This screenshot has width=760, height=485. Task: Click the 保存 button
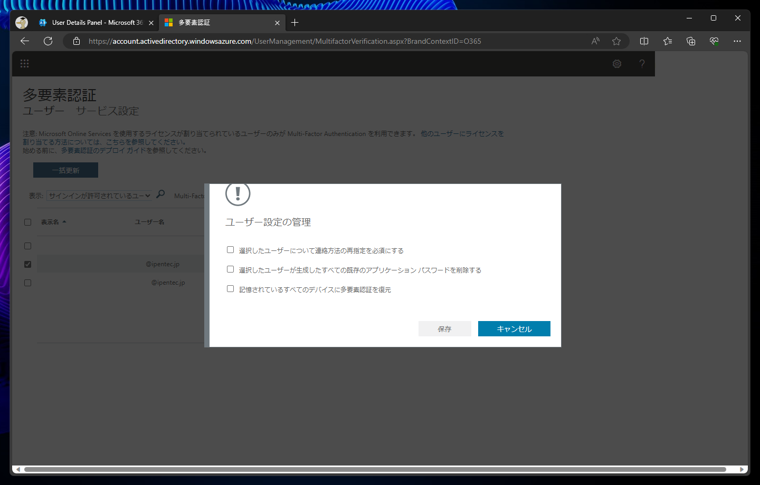pos(444,329)
